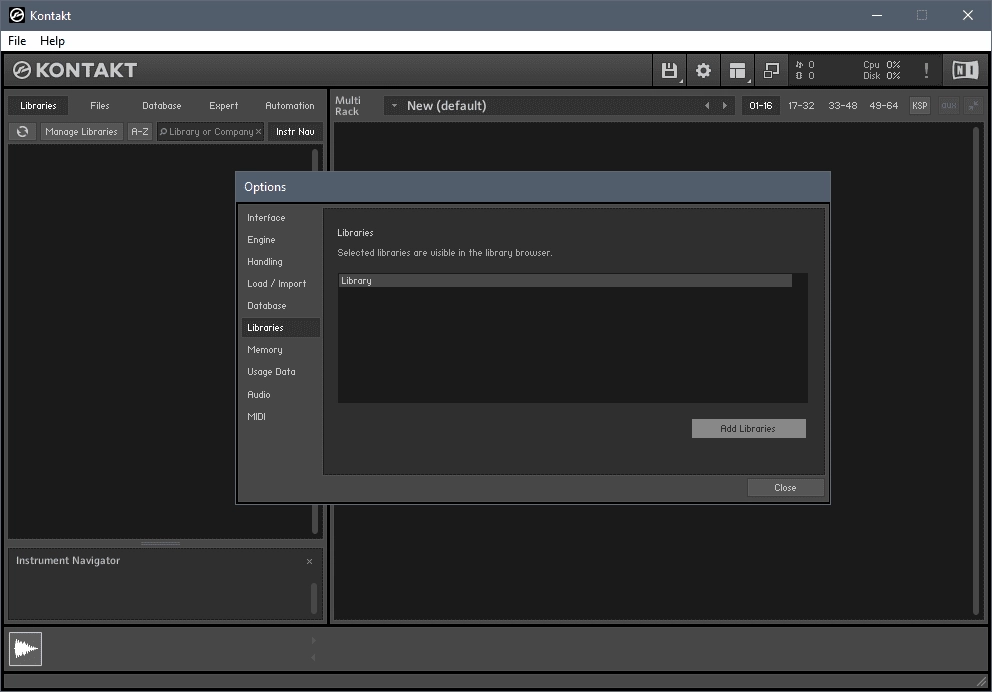Click the exclamation panic button
Image resolution: width=992 pixels, height=692 pixels.
tap(926, 70)
